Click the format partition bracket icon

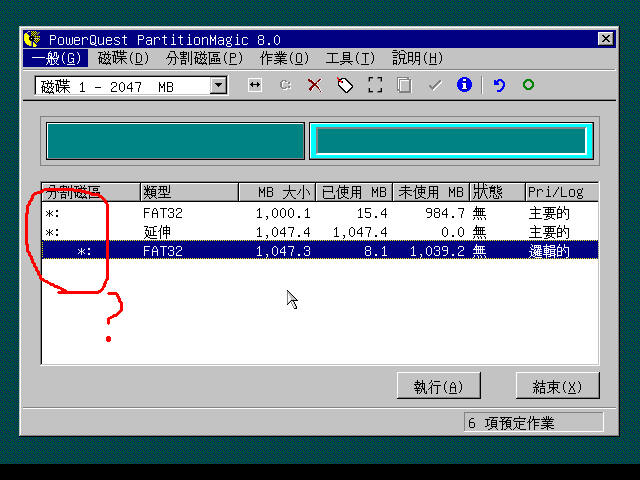click(375, 85)
